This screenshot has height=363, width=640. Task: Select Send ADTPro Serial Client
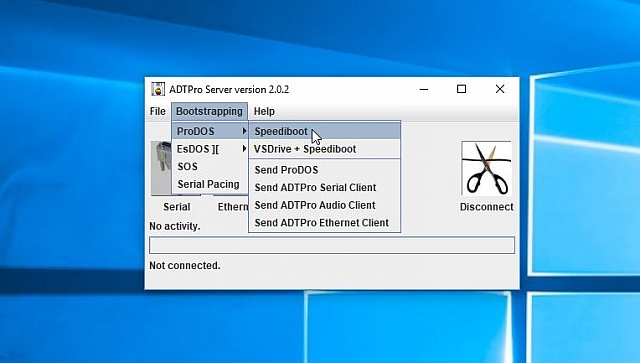(x=324, y=187)
